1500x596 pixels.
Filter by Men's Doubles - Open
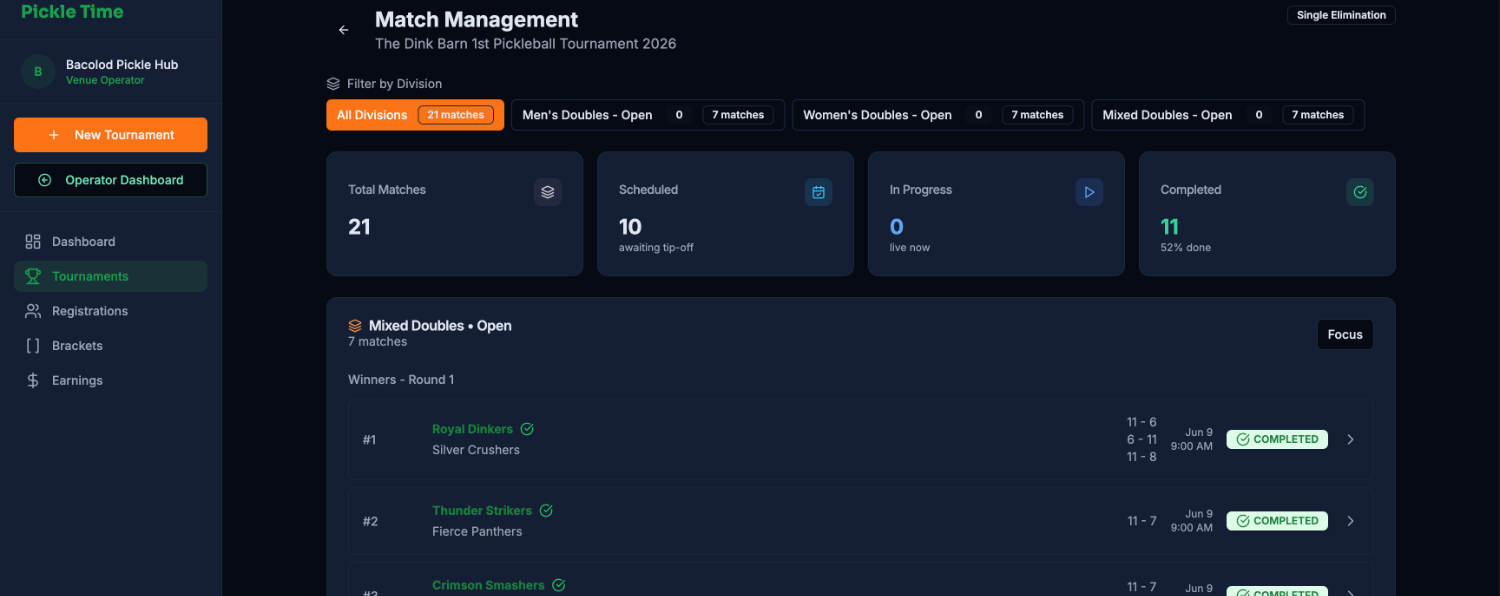[x=647, y=115]
